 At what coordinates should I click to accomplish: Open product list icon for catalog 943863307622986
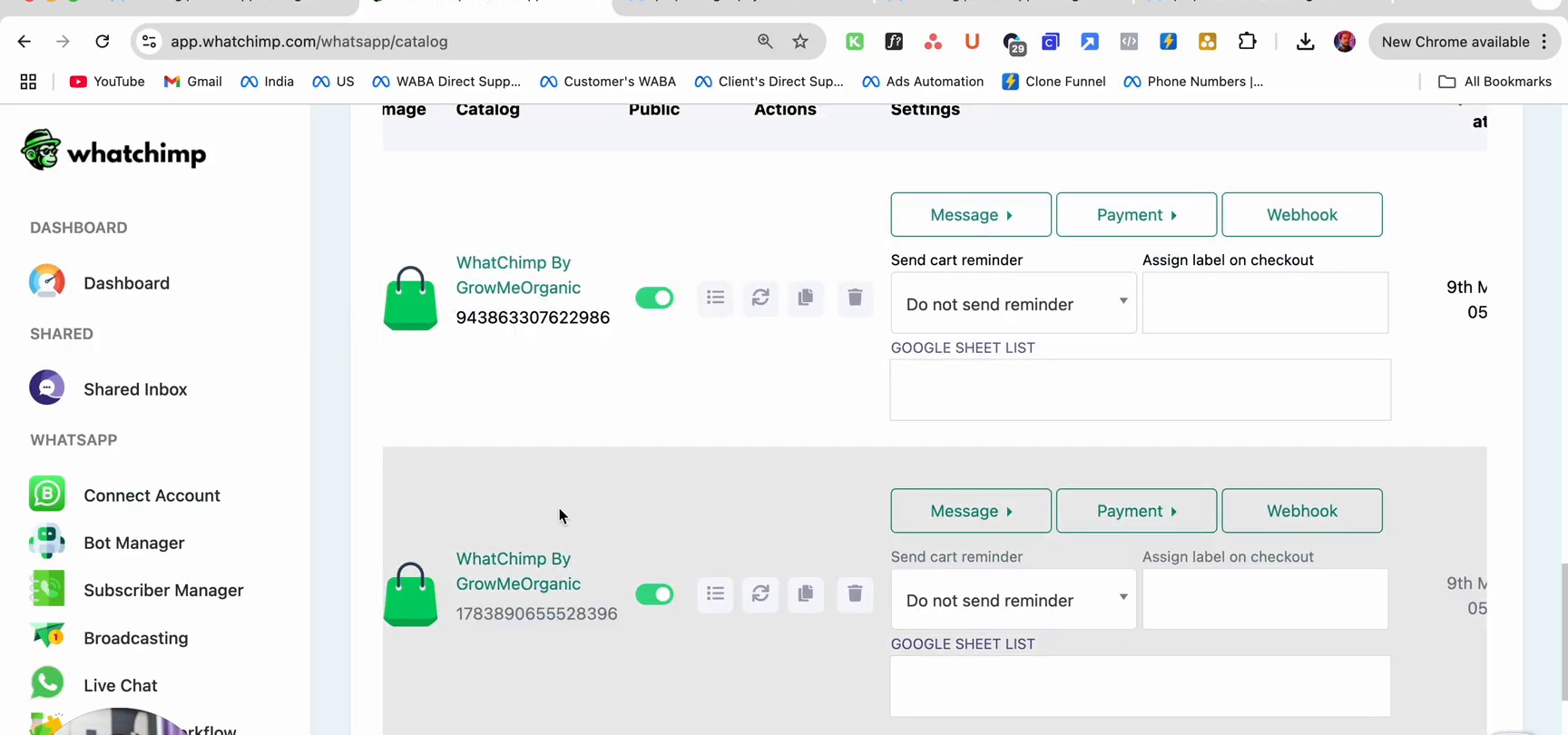click(x=716, y=298)
